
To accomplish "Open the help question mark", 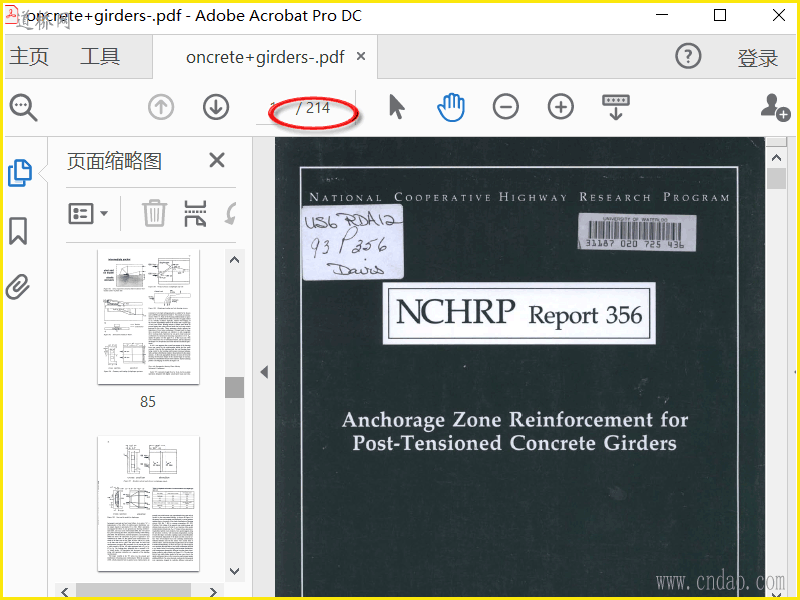I will pyautogui.click(x=688, y=56).
